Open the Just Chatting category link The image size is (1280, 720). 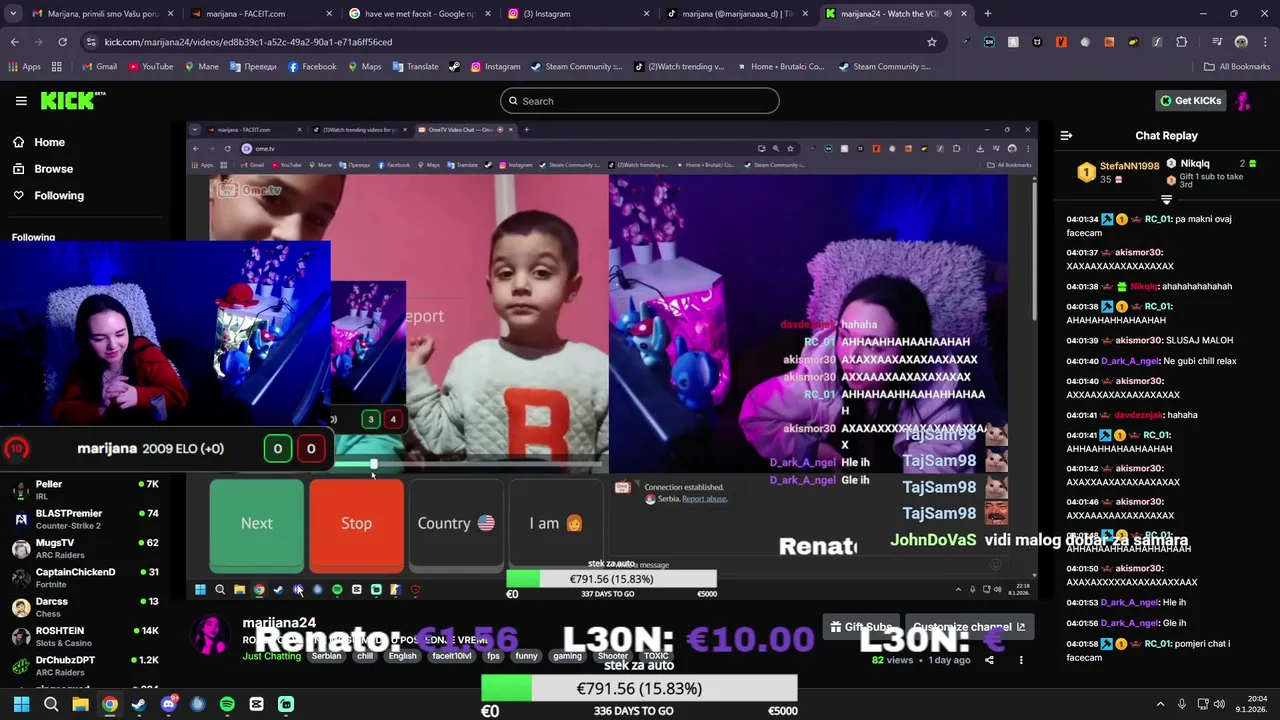click(x=271, y=656)
